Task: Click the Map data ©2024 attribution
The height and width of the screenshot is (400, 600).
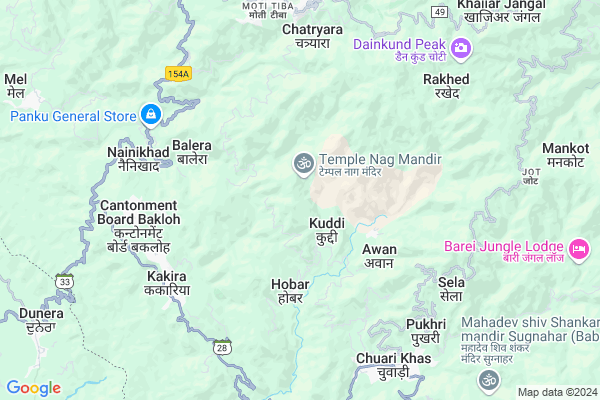Action: (x=558, y=392)
